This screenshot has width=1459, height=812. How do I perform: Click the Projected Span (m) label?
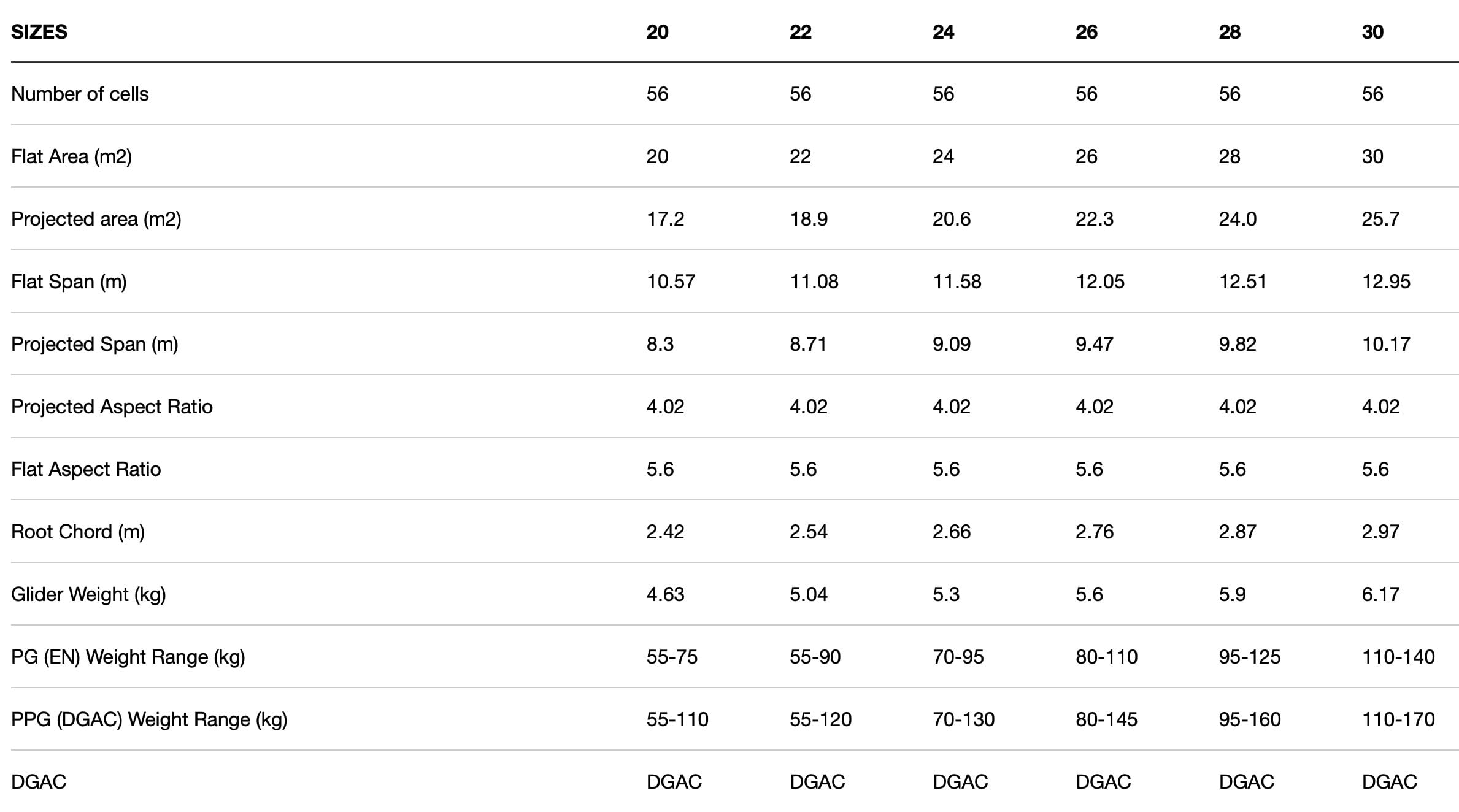[94, 344]
